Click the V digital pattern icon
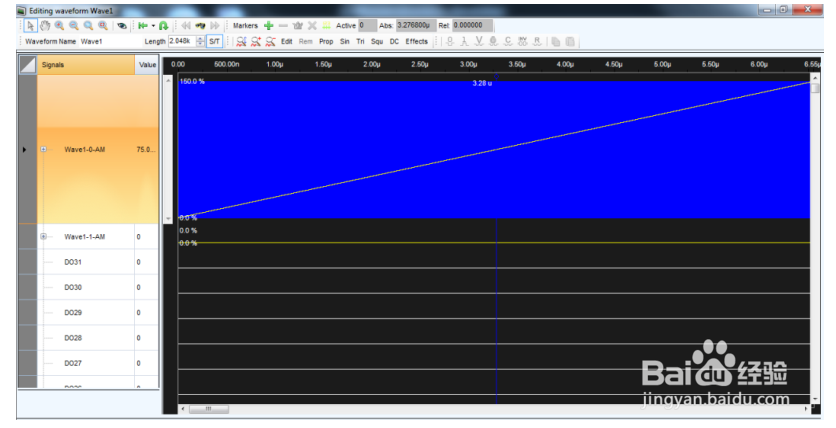This screenshot has width=836, height=428. (479, 42)
